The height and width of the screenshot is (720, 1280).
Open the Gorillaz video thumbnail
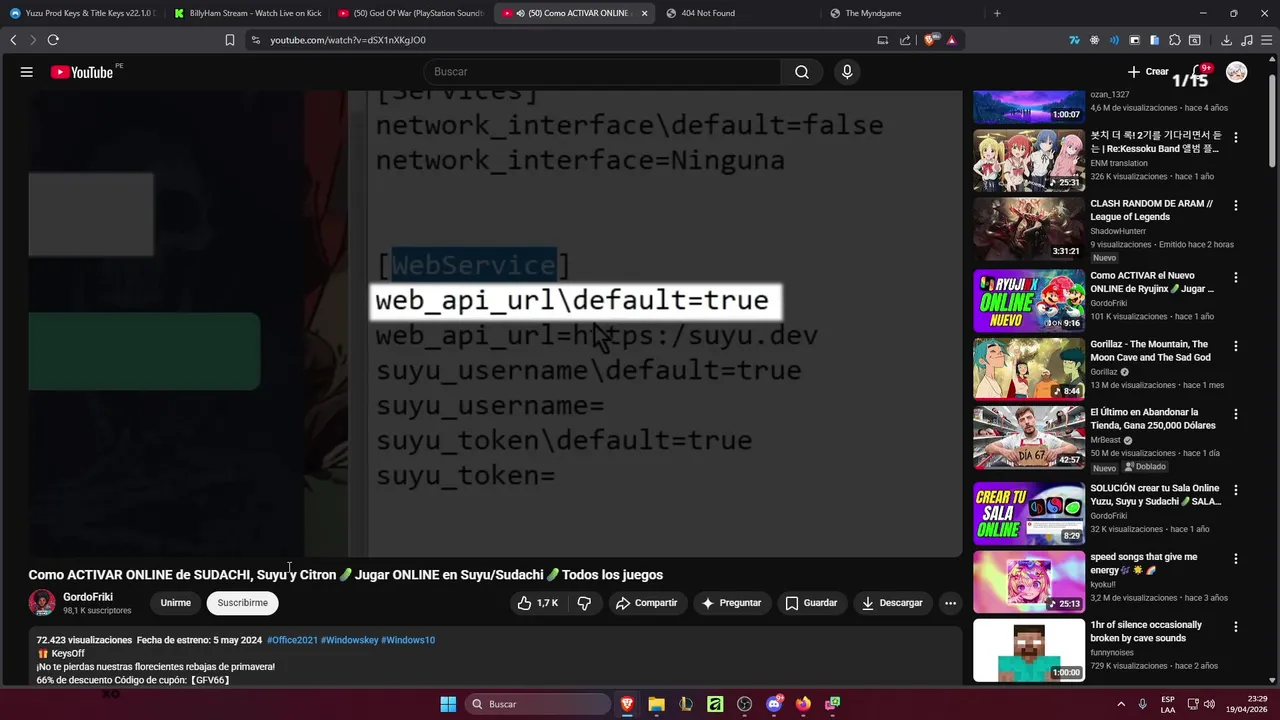click(x=1029, y=369)
